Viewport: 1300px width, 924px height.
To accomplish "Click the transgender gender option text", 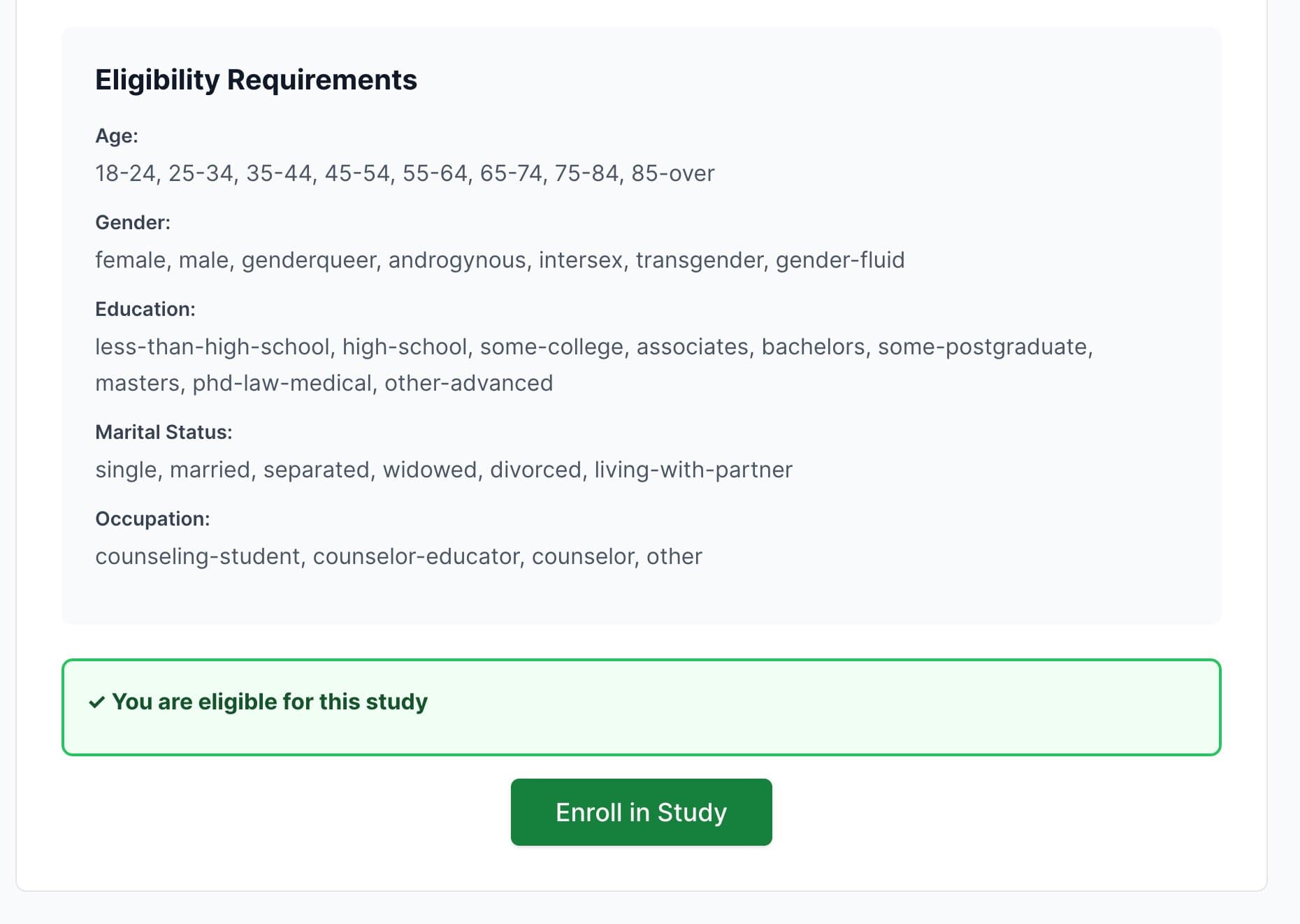I will click(x=700, y=259).
